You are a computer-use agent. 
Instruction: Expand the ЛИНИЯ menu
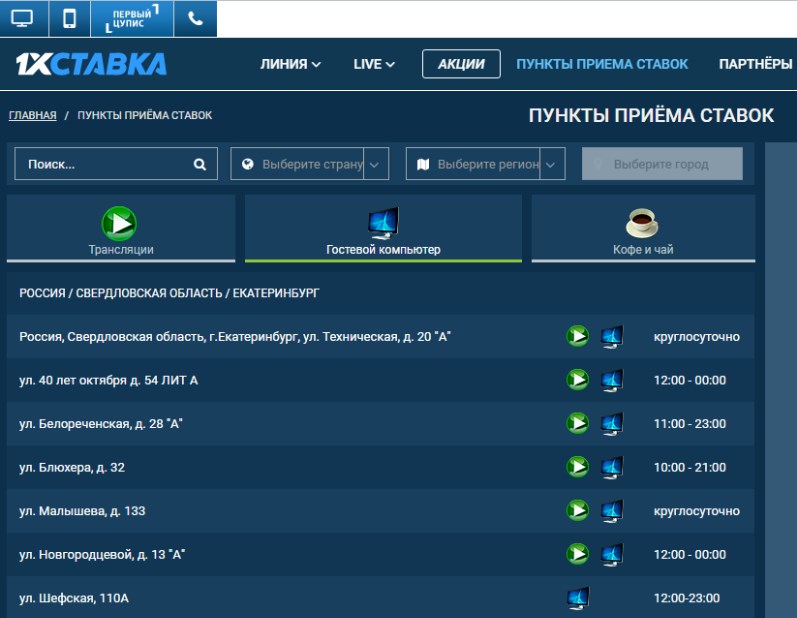[x=290, y=64]
